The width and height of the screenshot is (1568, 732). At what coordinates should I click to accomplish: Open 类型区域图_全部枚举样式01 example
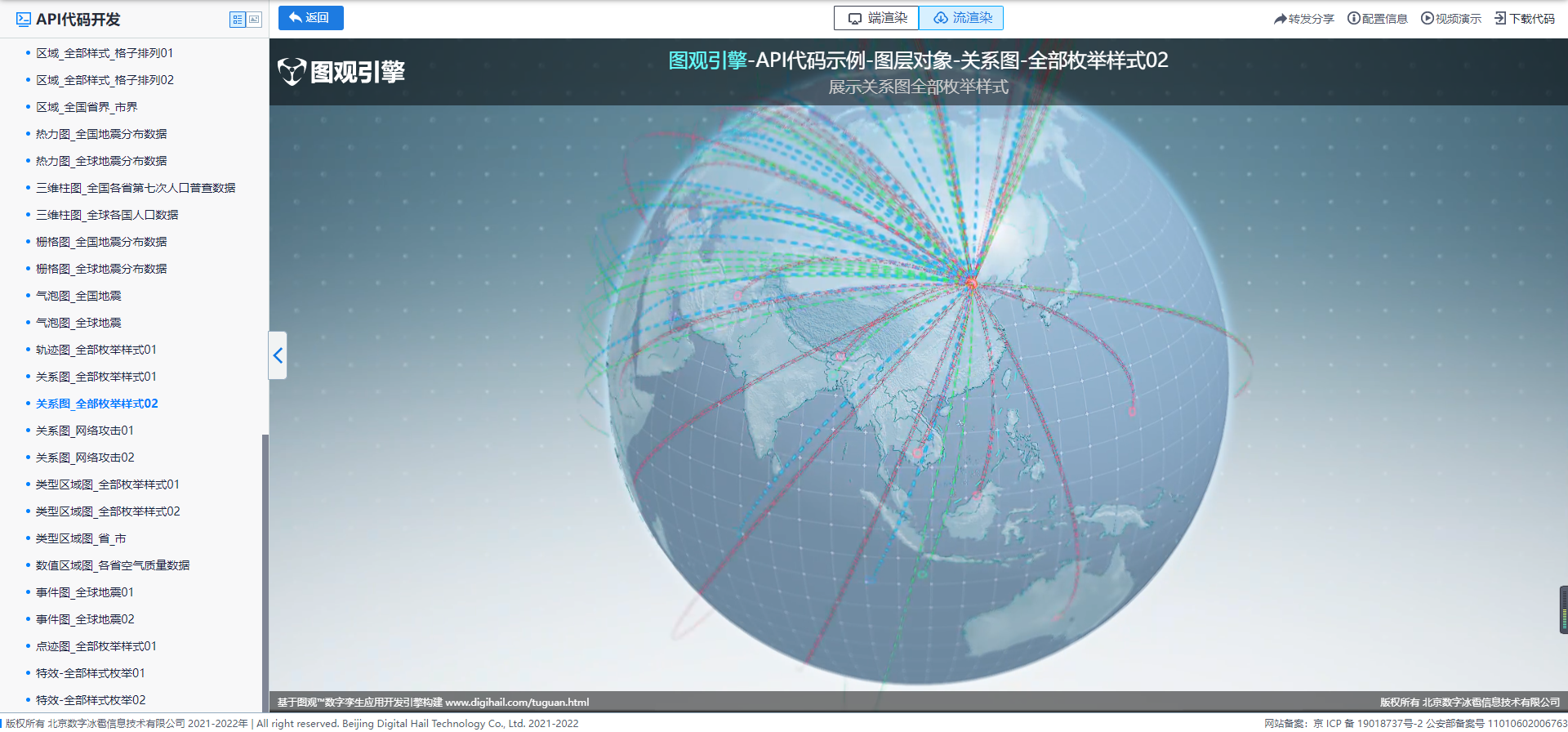(x=108, y=484)
